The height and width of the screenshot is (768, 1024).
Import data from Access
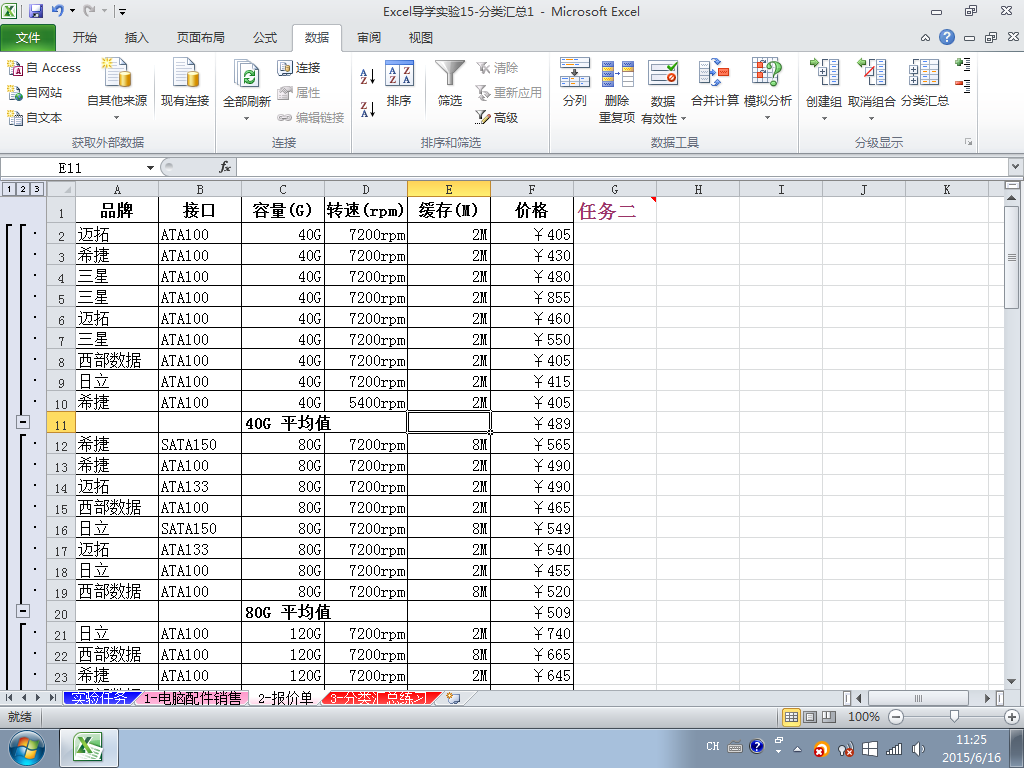(44, 68)
